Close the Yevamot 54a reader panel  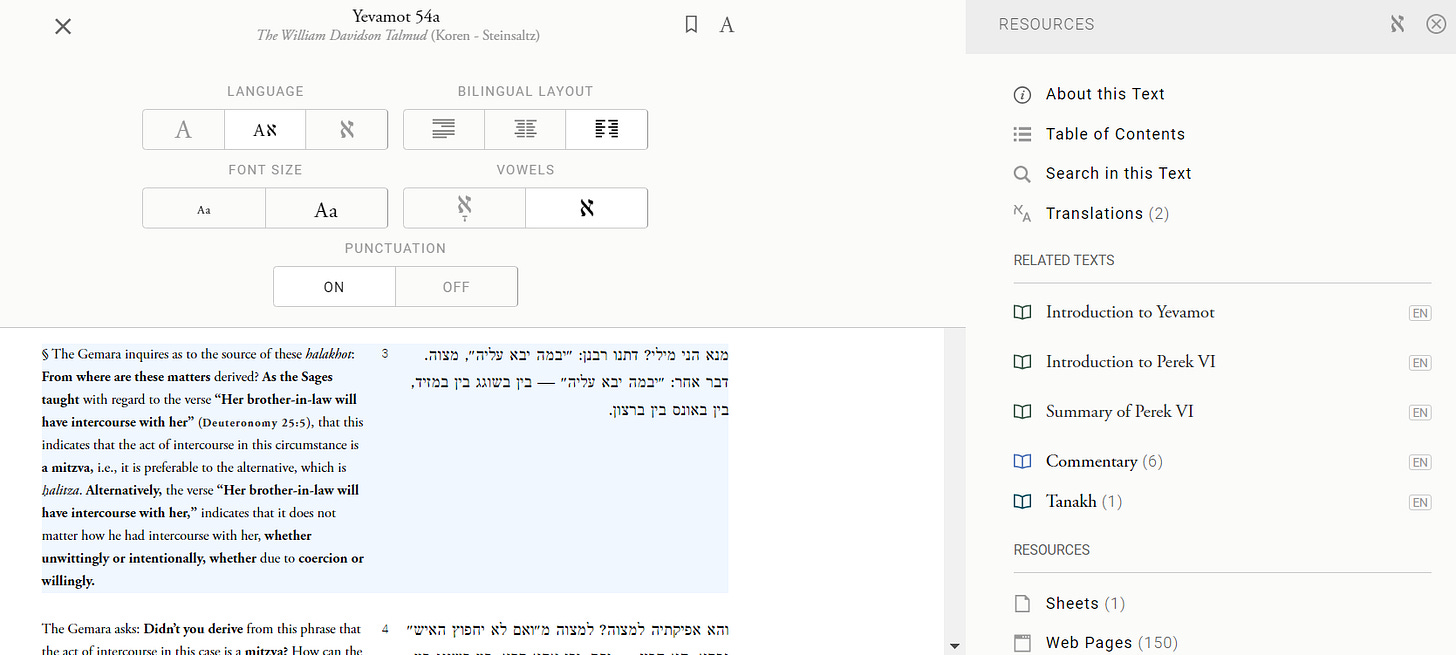[63, 26]
